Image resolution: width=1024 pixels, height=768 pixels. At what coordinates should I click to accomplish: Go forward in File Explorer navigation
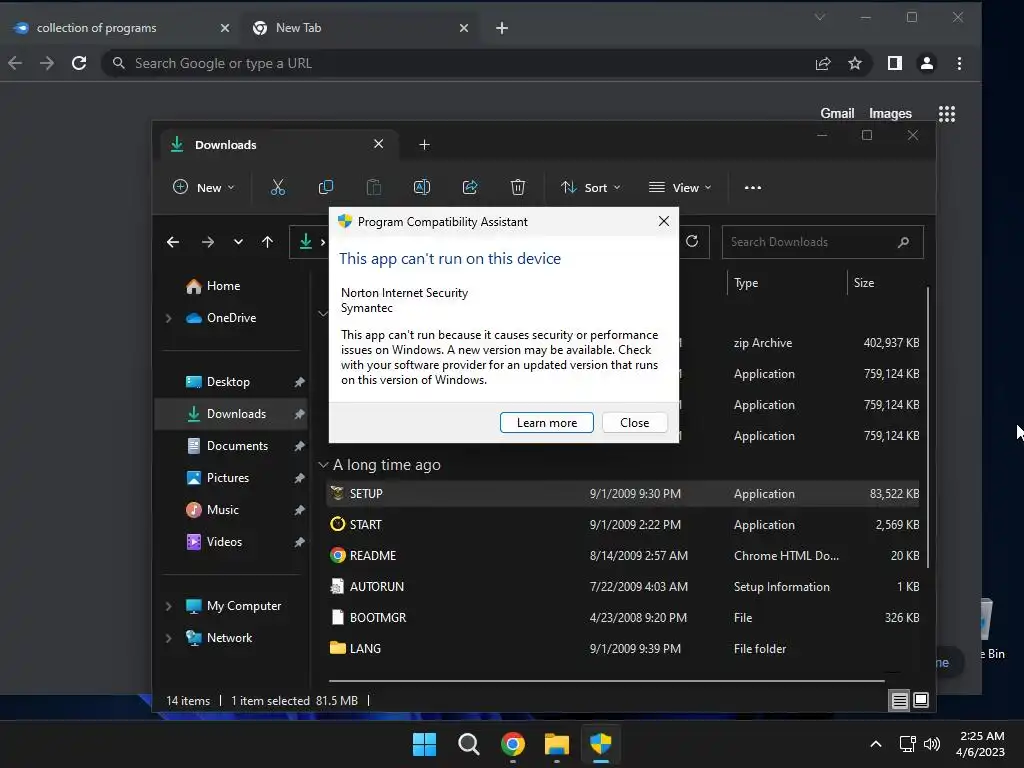[208, 242]
